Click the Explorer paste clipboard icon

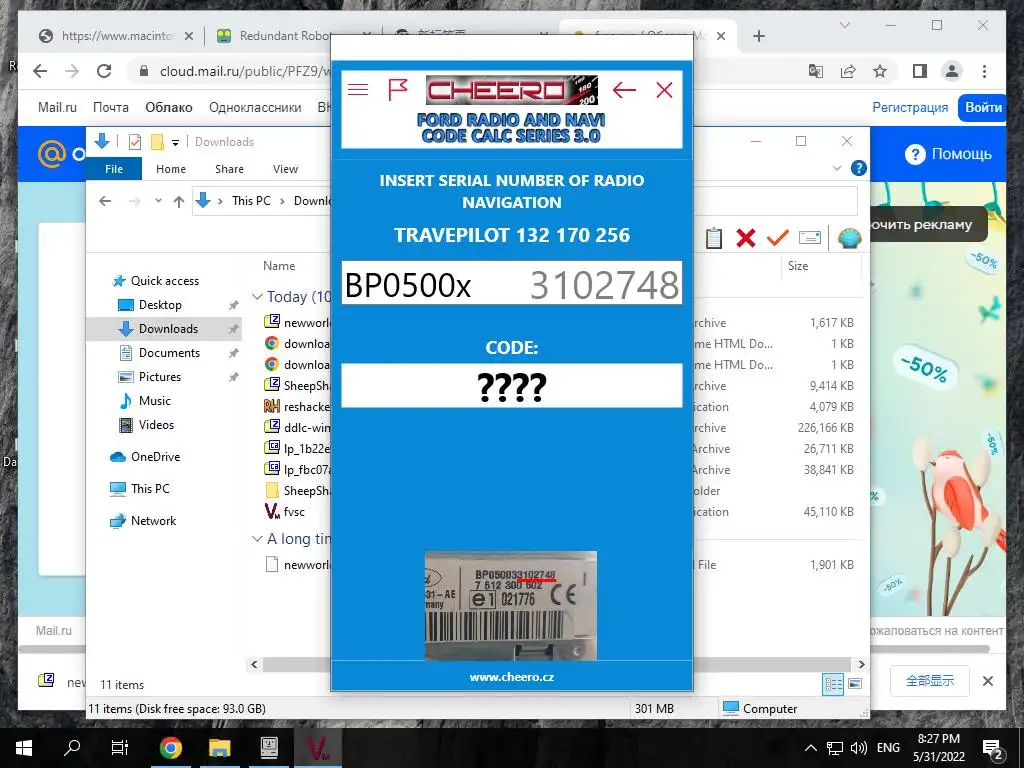pyautogui.click(x=714, y=238)
